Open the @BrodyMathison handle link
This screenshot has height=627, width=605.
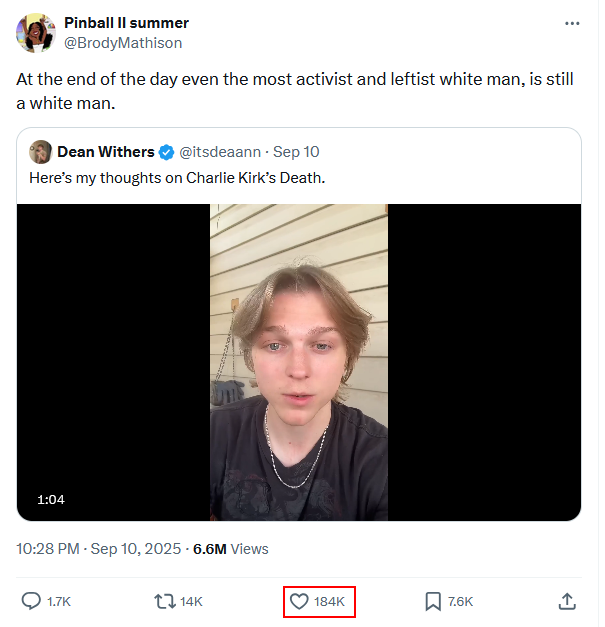pos(123,43)
